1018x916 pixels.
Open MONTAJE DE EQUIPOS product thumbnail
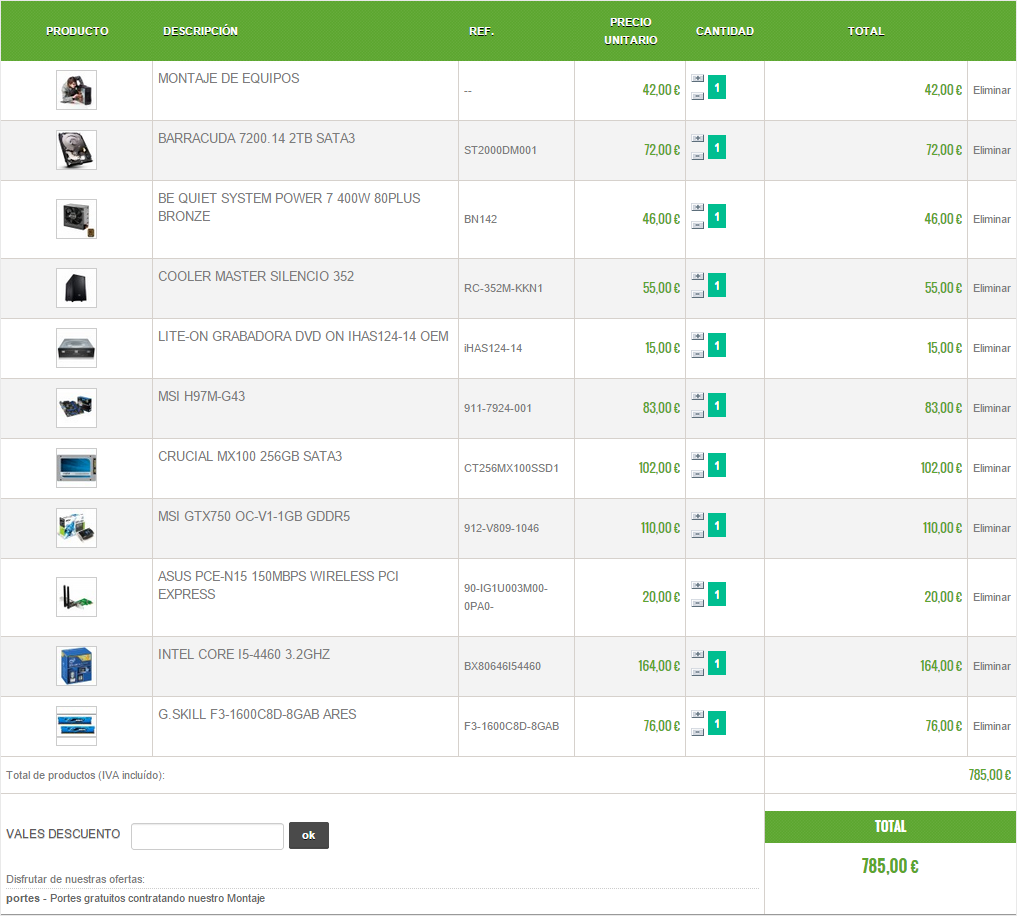[76, 90]
